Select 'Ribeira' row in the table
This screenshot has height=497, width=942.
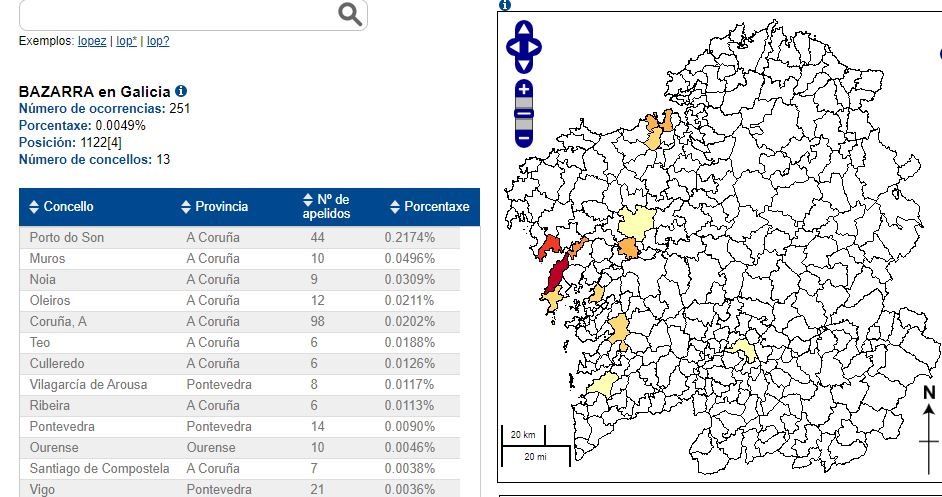(240, 406)
